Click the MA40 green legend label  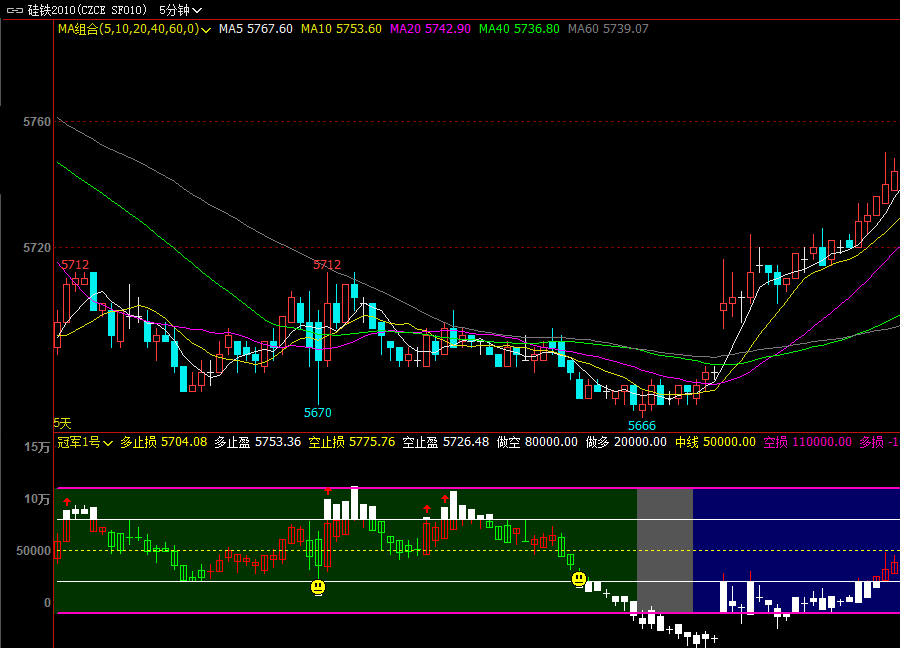[519, 29]
